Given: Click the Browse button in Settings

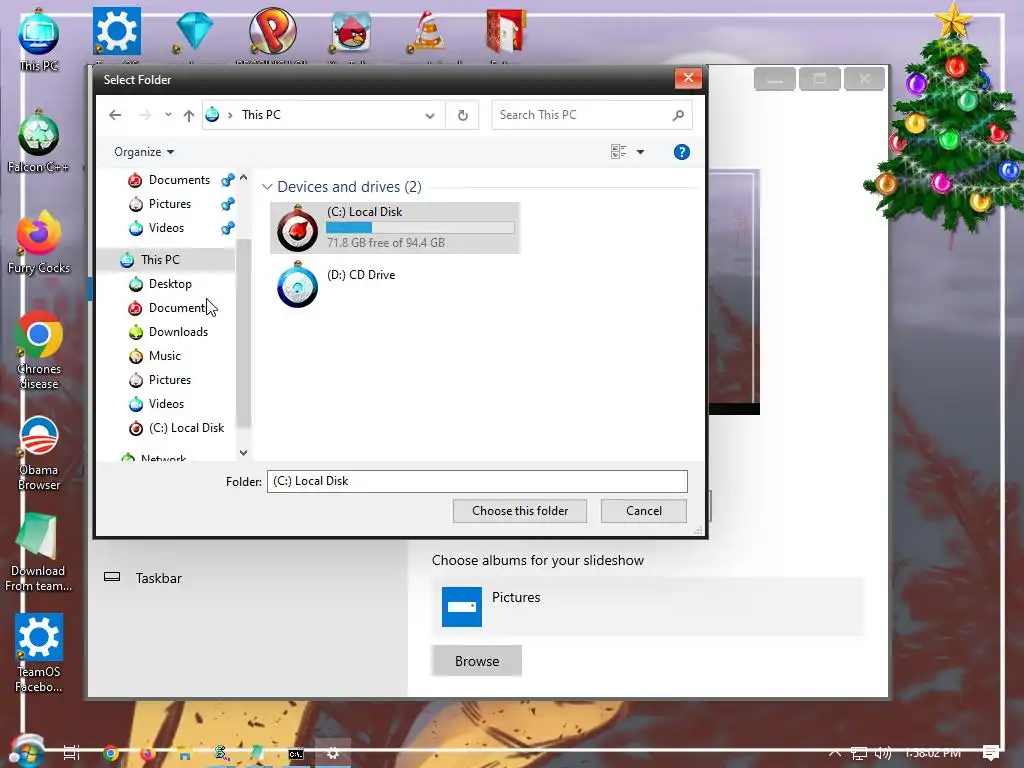Looking at the screenshot, I should pos(477,661).
